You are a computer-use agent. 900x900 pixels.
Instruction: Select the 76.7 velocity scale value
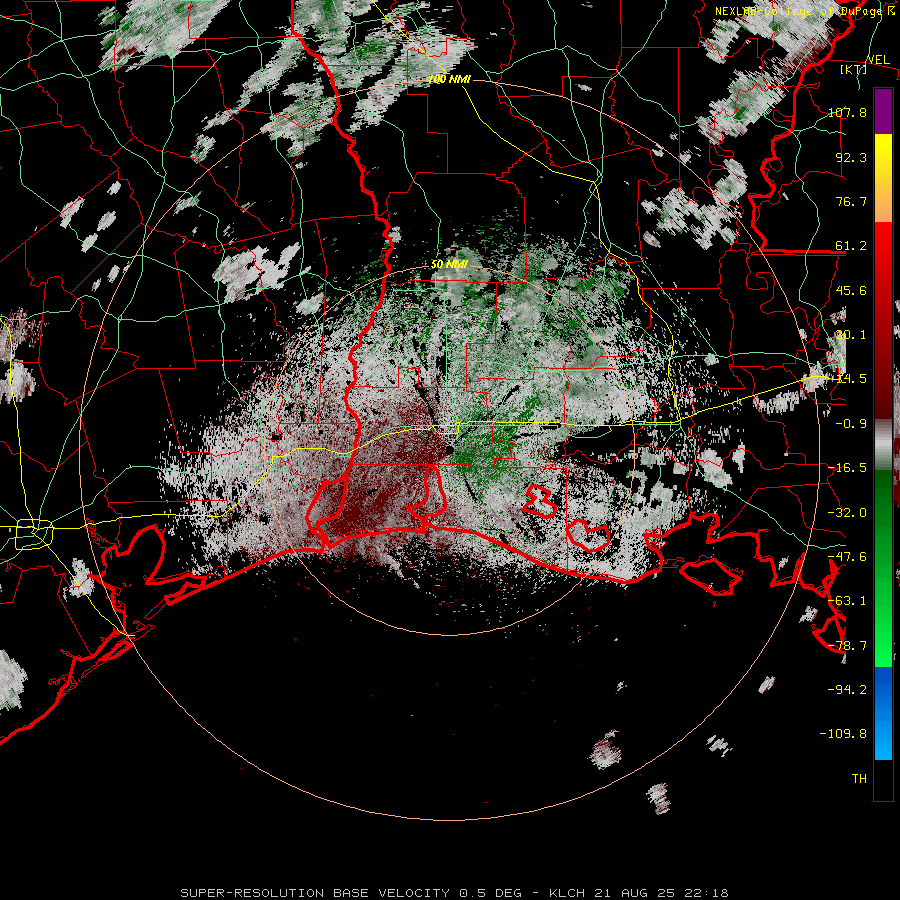(851, 201)
